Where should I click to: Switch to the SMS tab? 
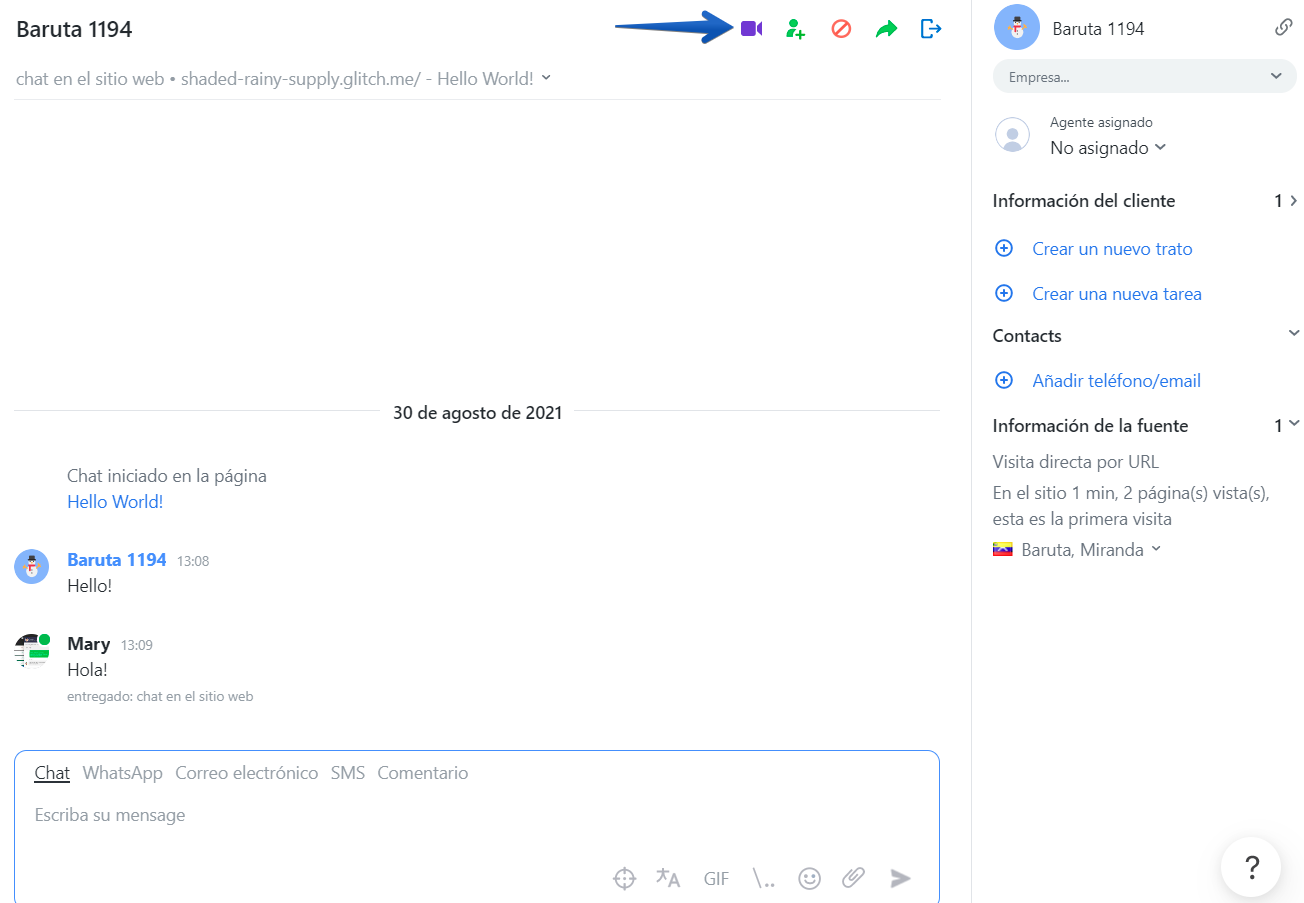[x=348, y=773]
